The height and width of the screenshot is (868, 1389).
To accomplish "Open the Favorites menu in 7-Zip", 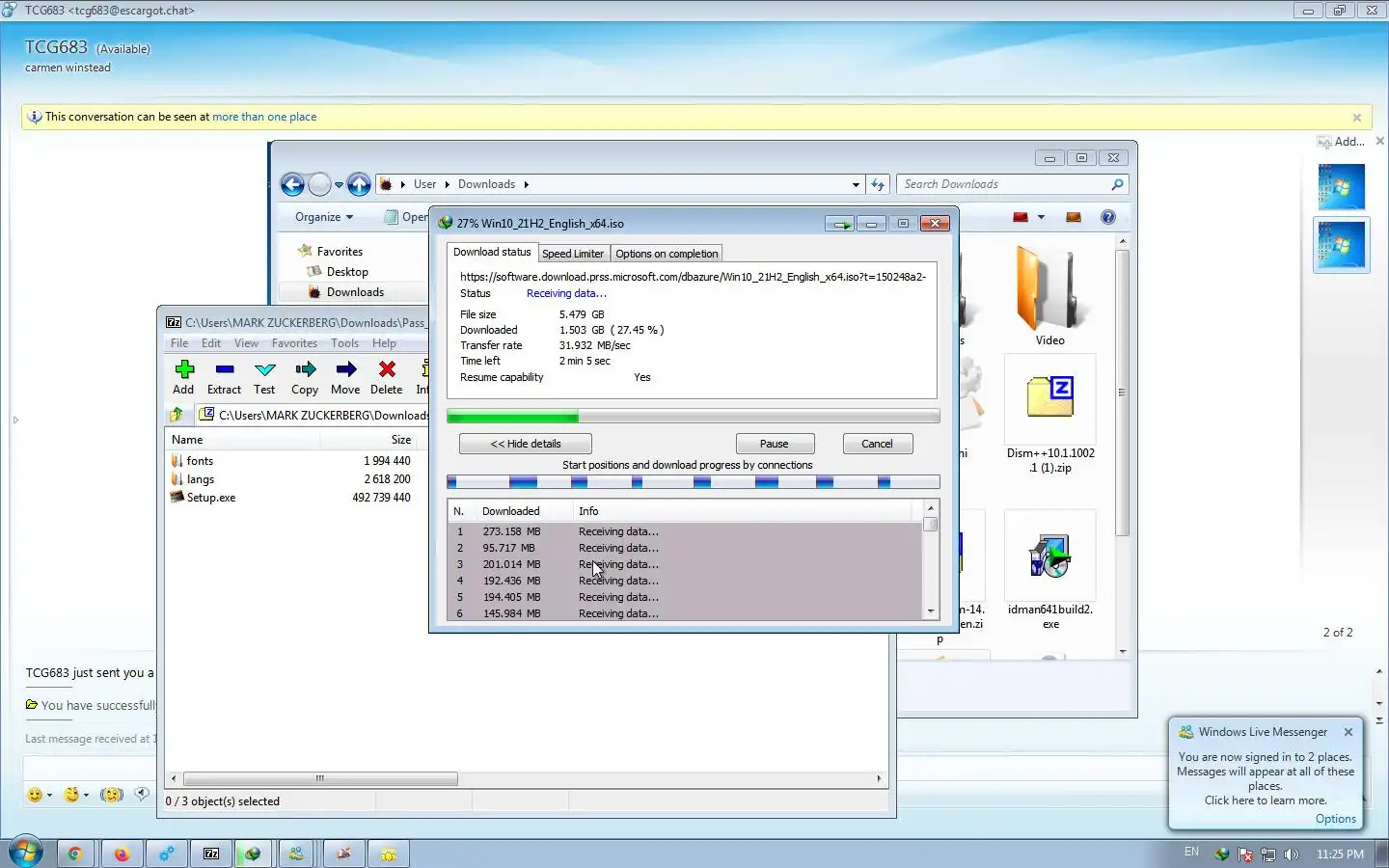I will pyautogui.click(x=294, y=343).
